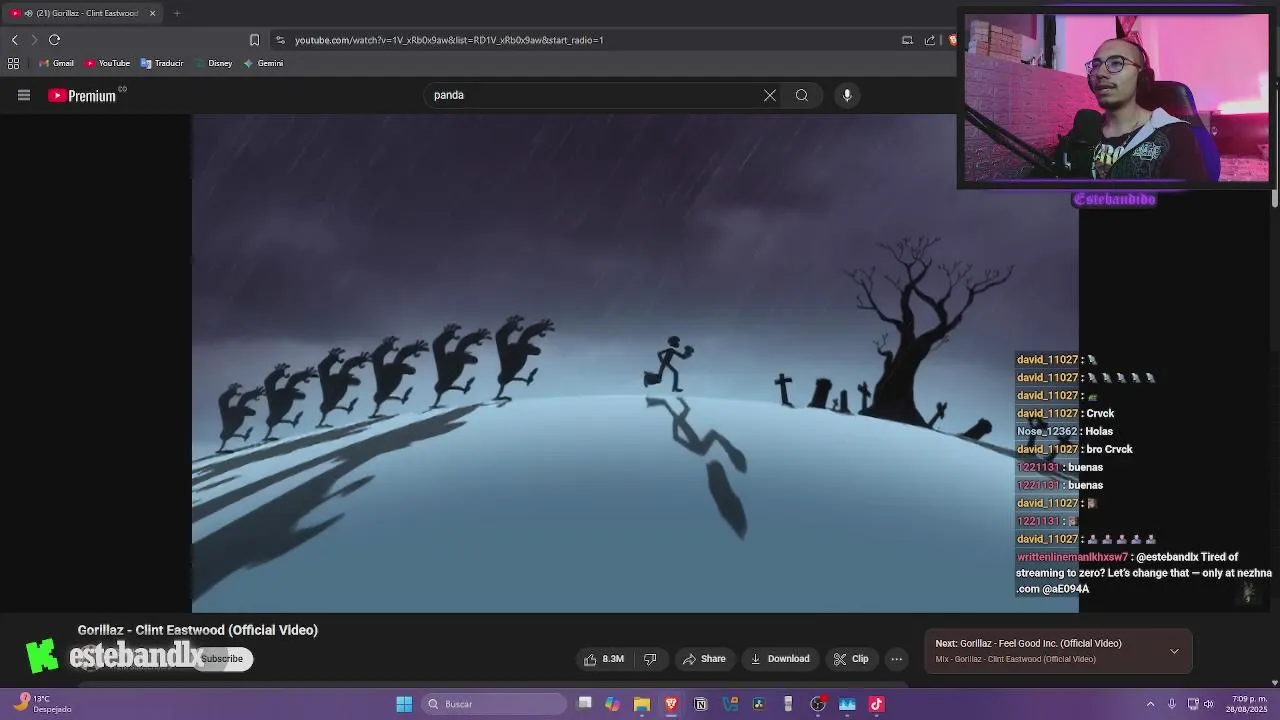Open the volume speaker tray icon

tap(1209, 704)
